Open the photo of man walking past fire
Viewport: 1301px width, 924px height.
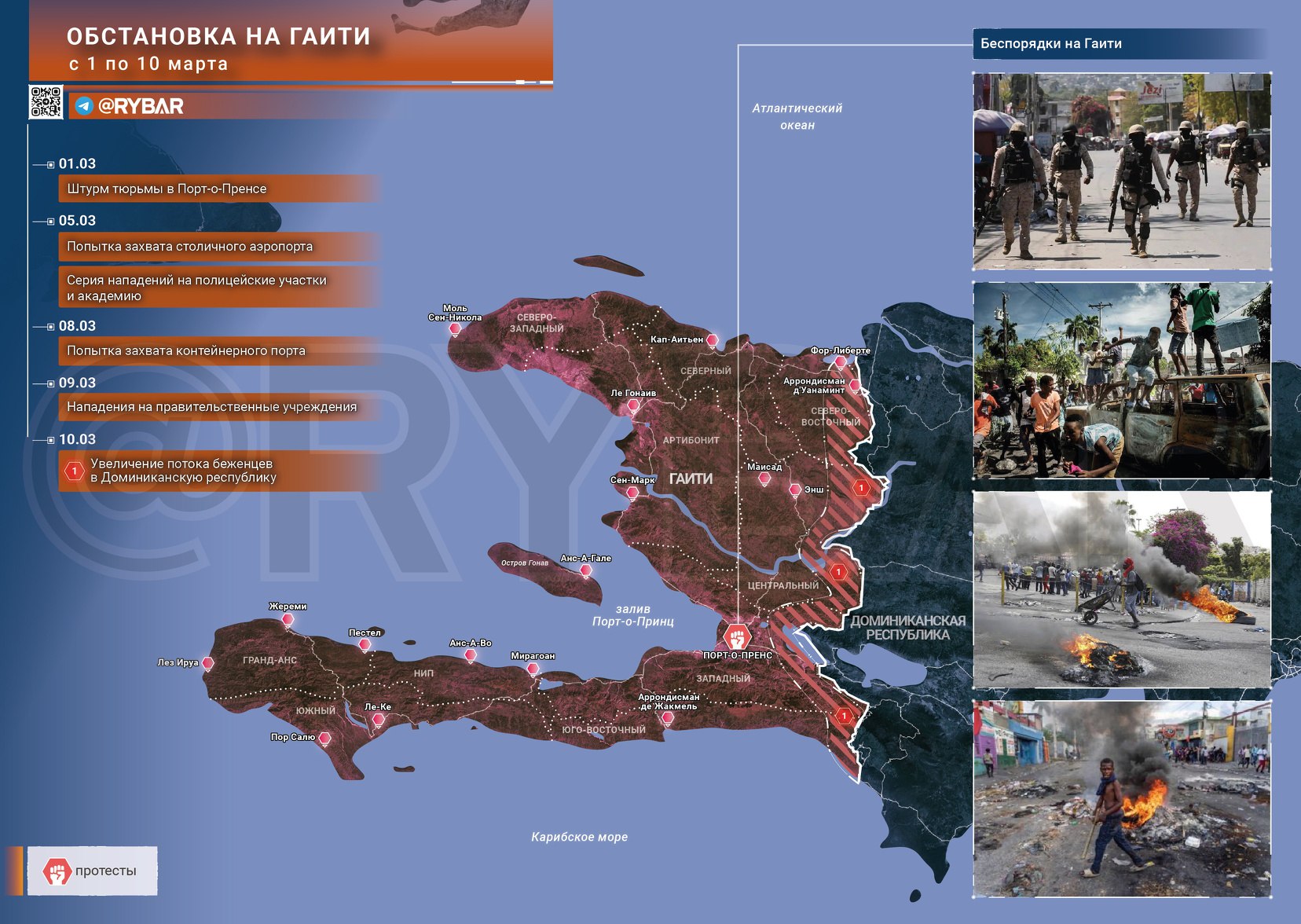coord(1122,798)
